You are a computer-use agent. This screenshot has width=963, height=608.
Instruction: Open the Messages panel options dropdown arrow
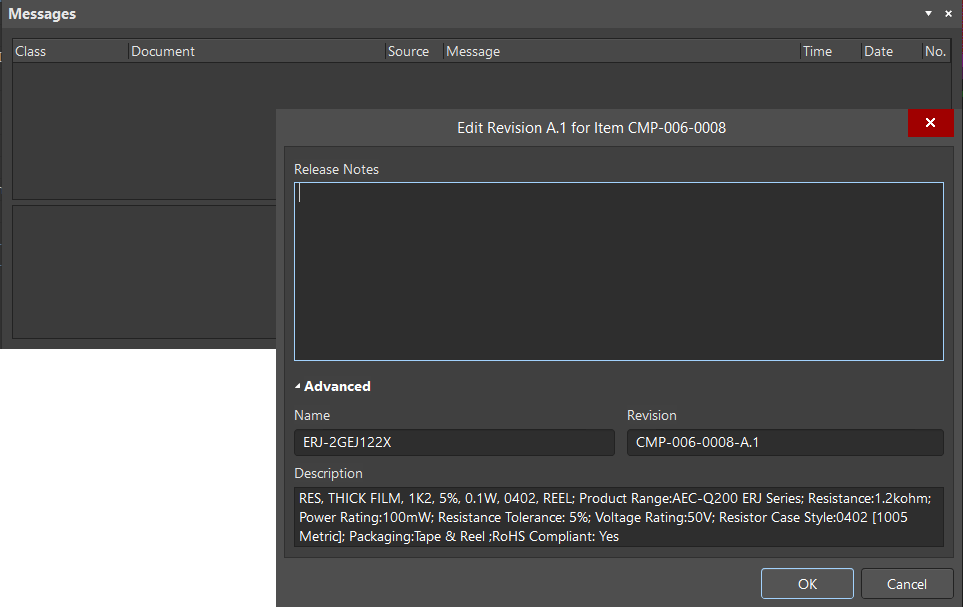(x=928, y=13)
